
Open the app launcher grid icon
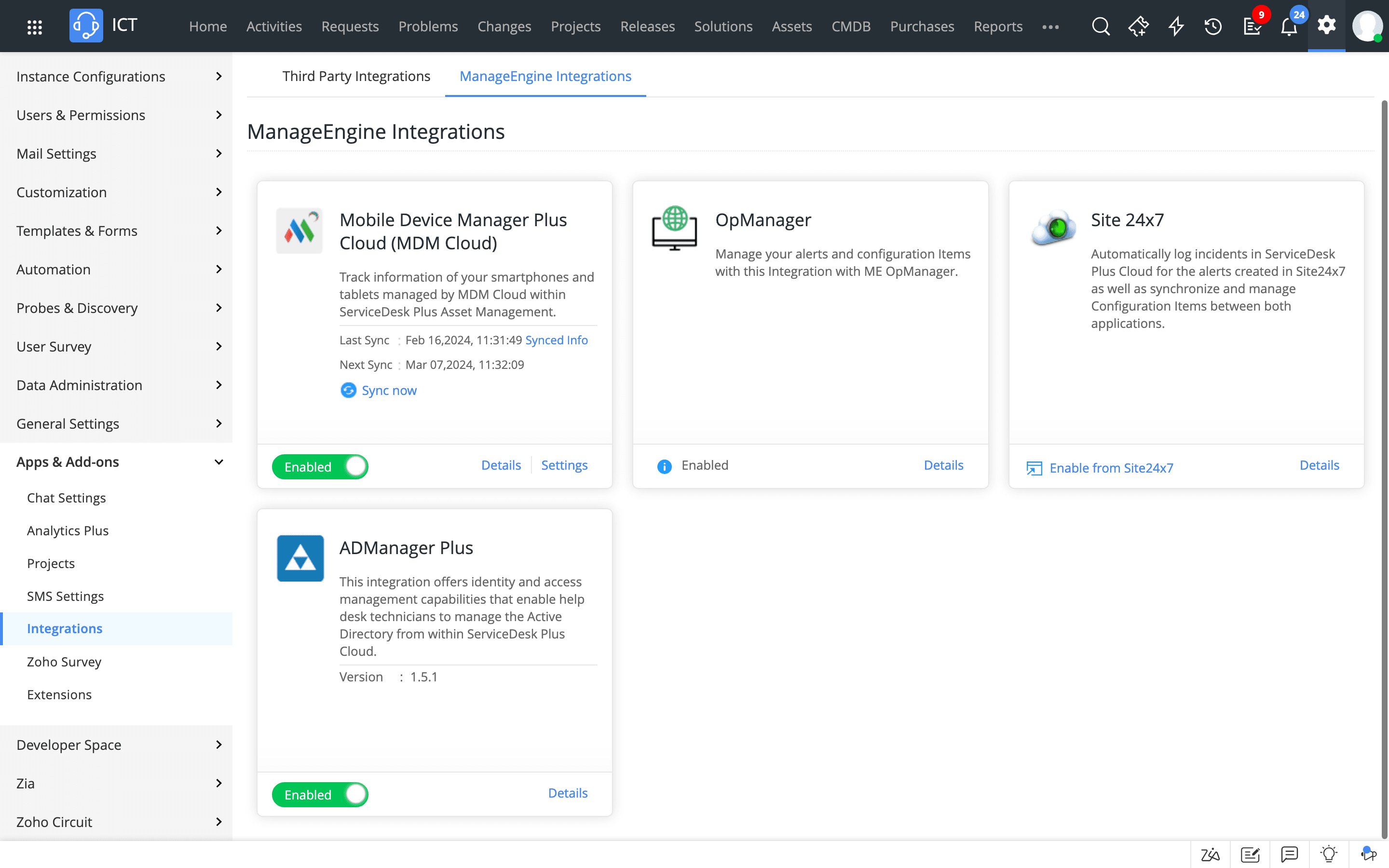pos(34,27)
